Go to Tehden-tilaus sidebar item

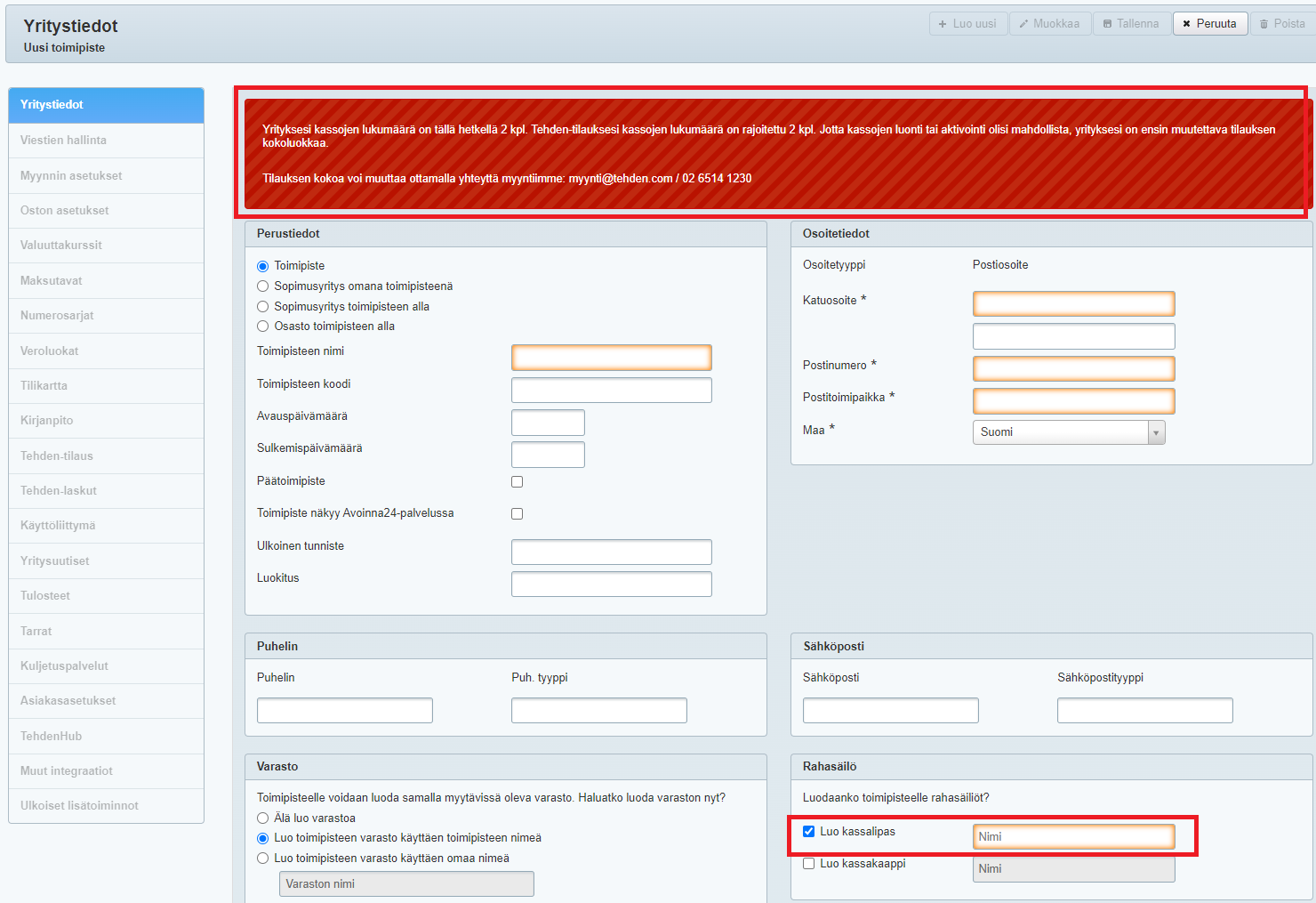point(57,456)
